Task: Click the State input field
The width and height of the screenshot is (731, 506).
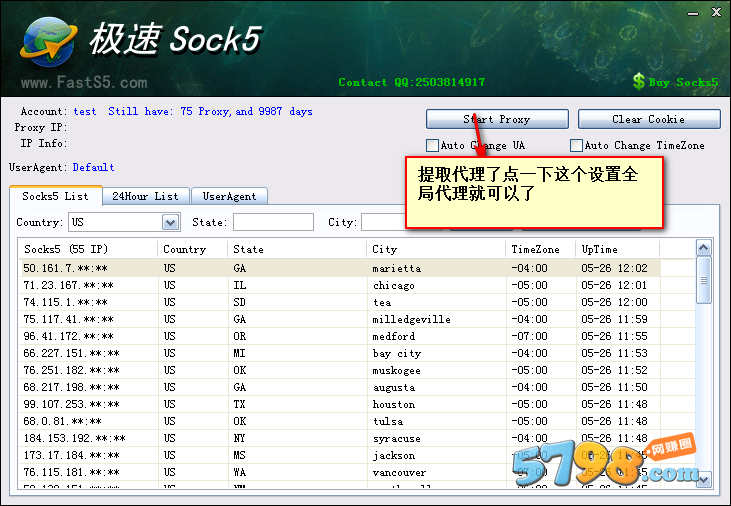Action: (273, 222)
